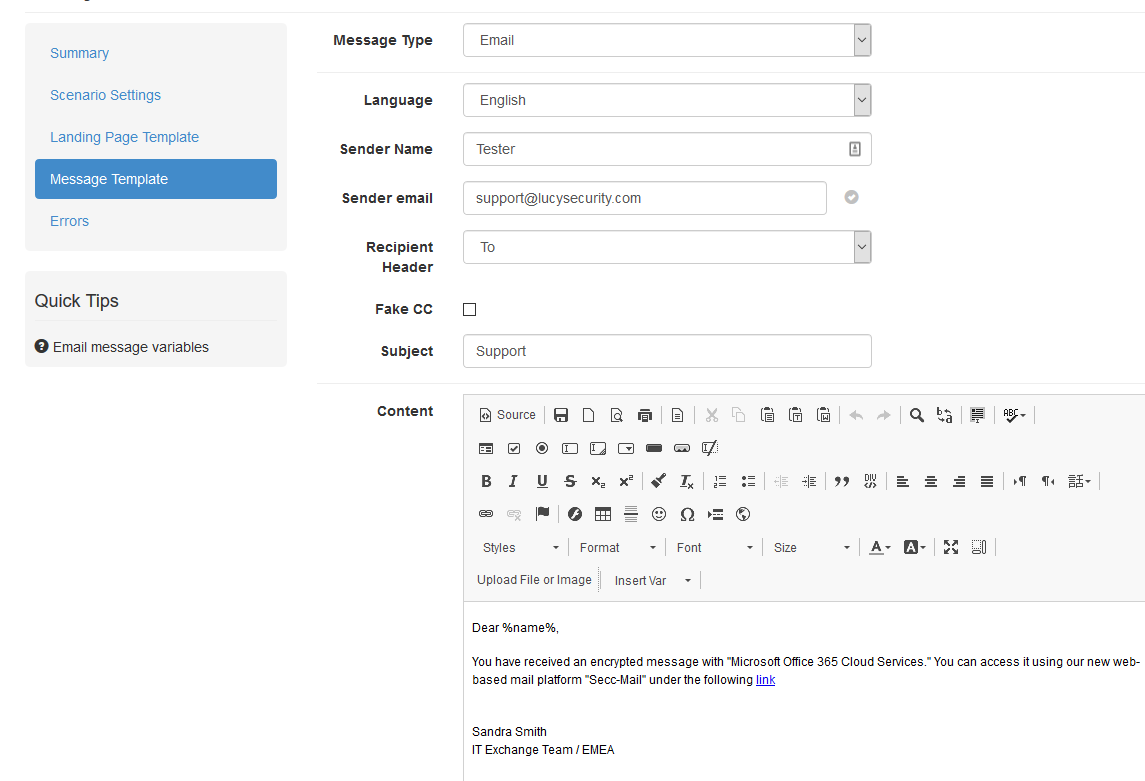1145x781 pixels.
Task: Open the spell checker dropdown
Action: tap(1014, 415)
